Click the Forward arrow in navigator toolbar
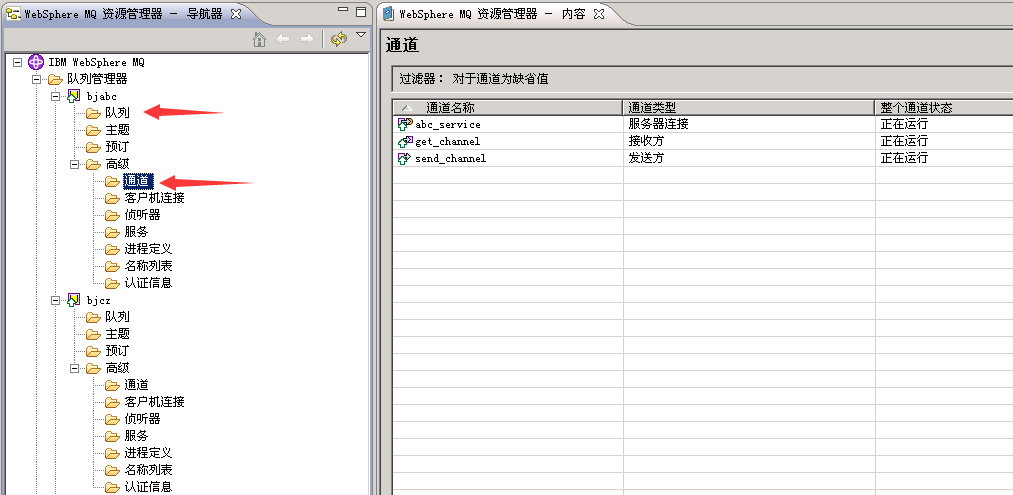Viewport: 1013px width, 495px height. [x=307, y=39]
